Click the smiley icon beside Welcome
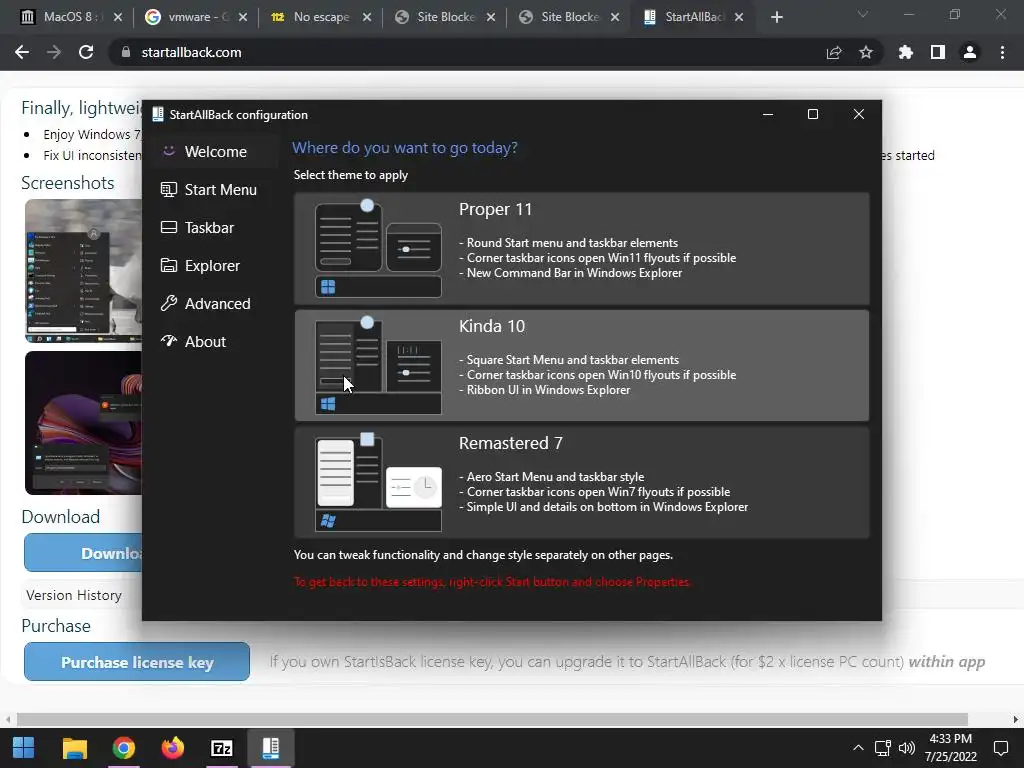Viewport: 1024px width, 768px height. [168, 151]
